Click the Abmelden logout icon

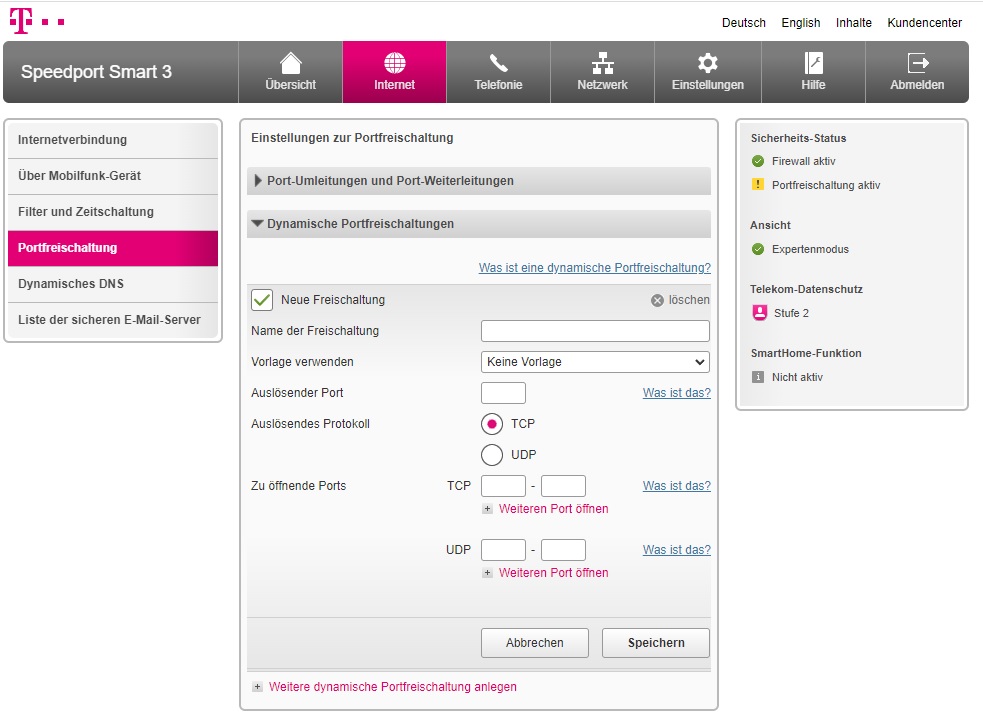coord(917,63)
